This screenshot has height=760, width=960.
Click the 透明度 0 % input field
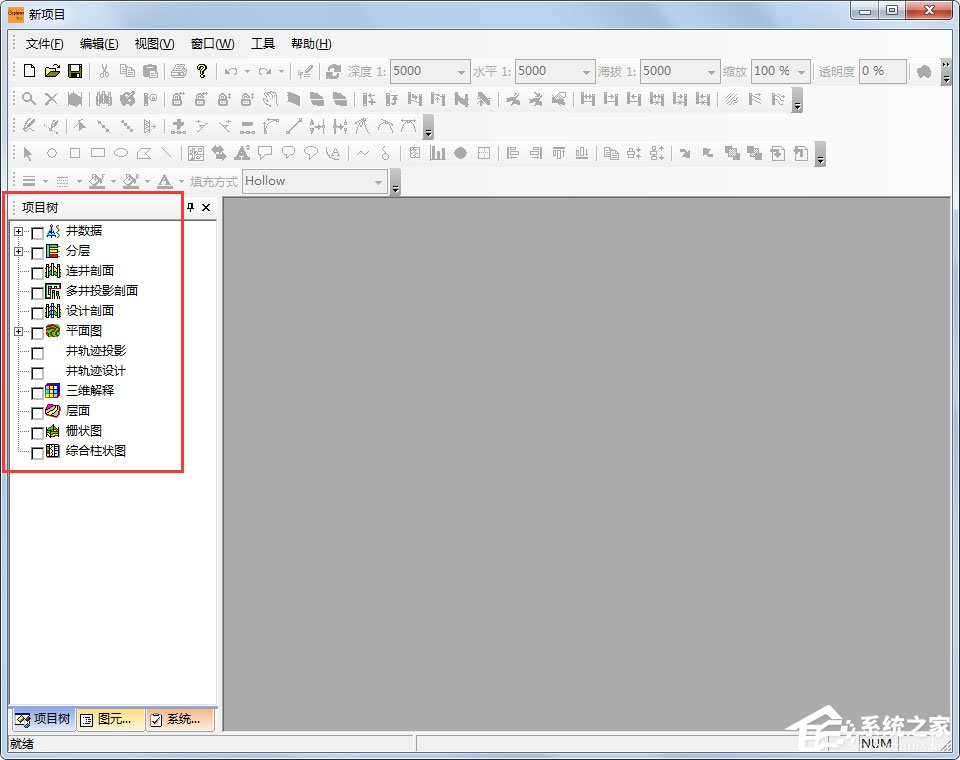pos(882,72)
